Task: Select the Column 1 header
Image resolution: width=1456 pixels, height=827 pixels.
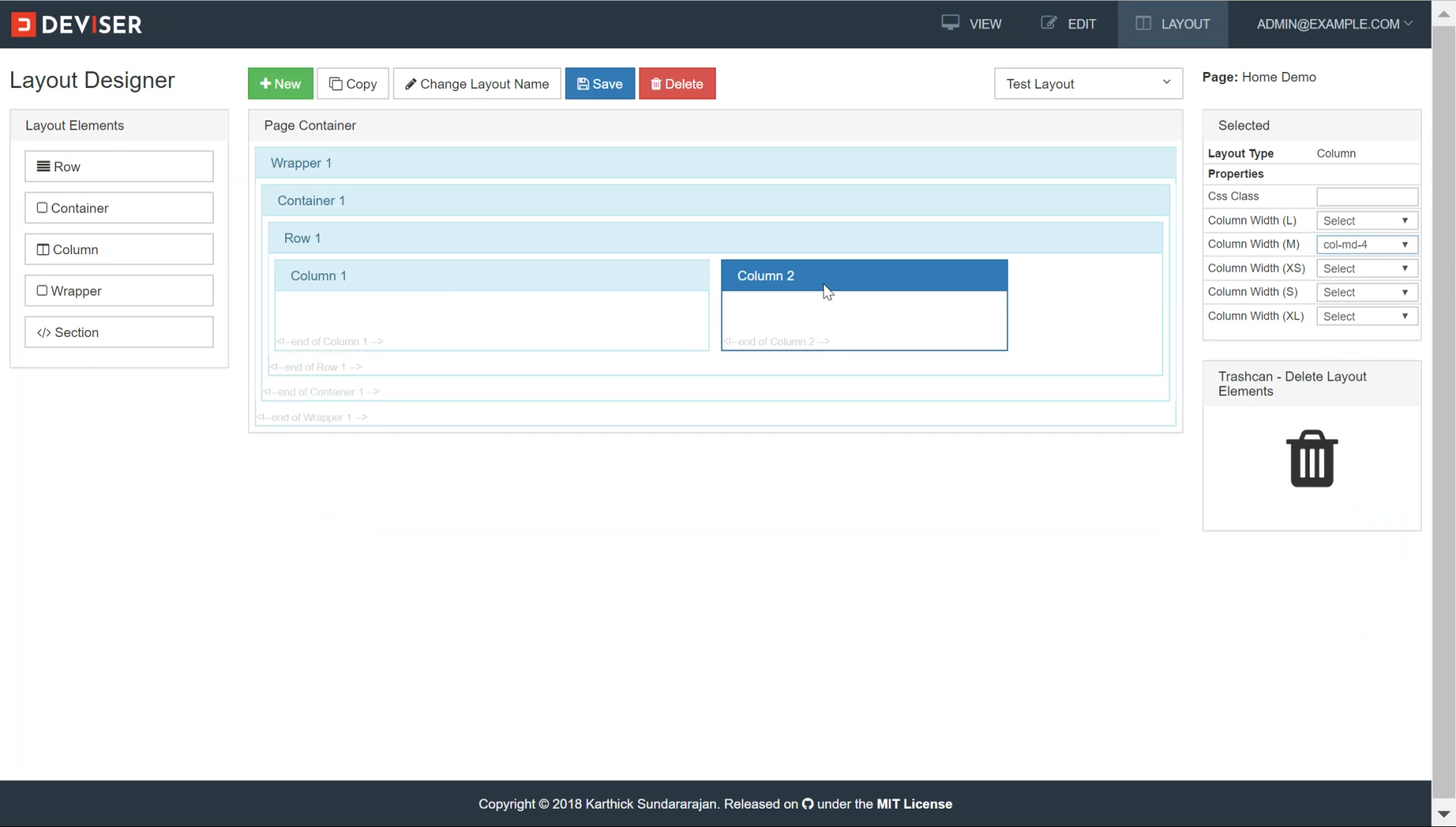Action: 491,275
